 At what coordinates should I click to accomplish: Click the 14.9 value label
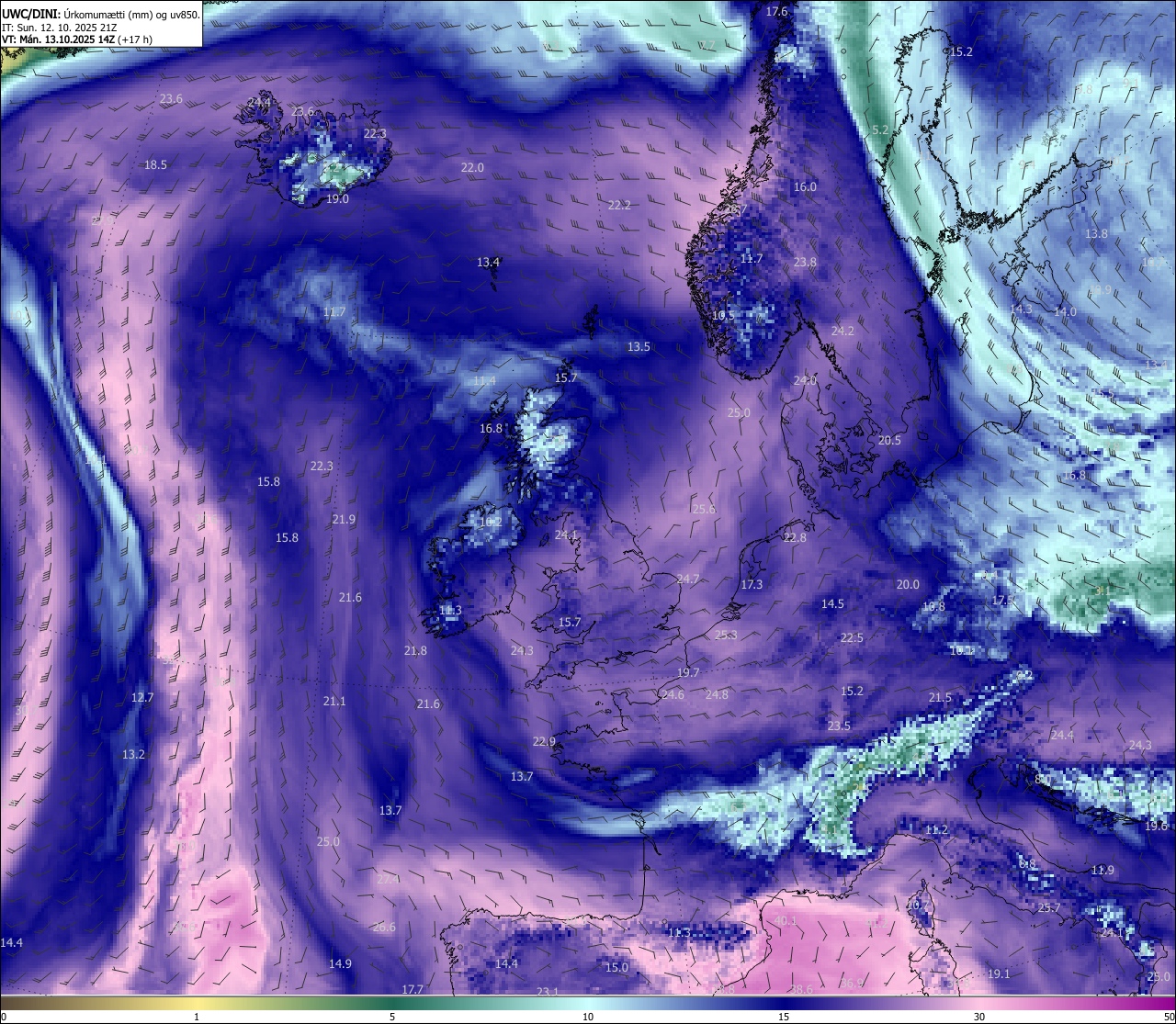pos(340,964)
